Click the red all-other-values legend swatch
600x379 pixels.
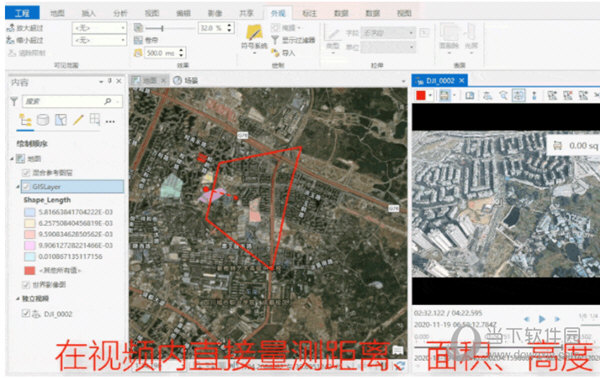(x=30, y=270)
